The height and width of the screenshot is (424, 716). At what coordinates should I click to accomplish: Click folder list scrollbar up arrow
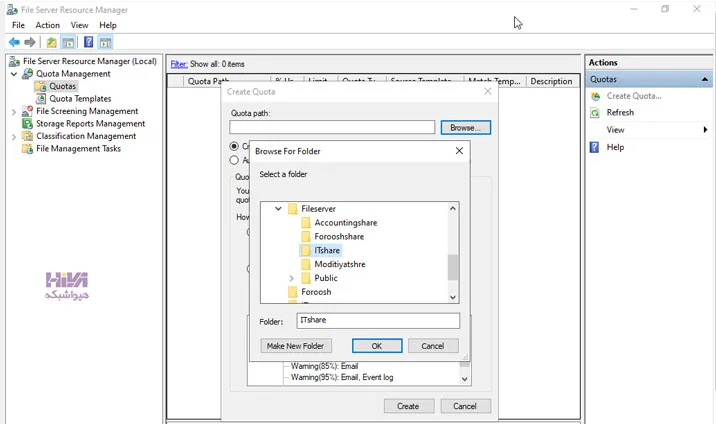tap(453, 208)
